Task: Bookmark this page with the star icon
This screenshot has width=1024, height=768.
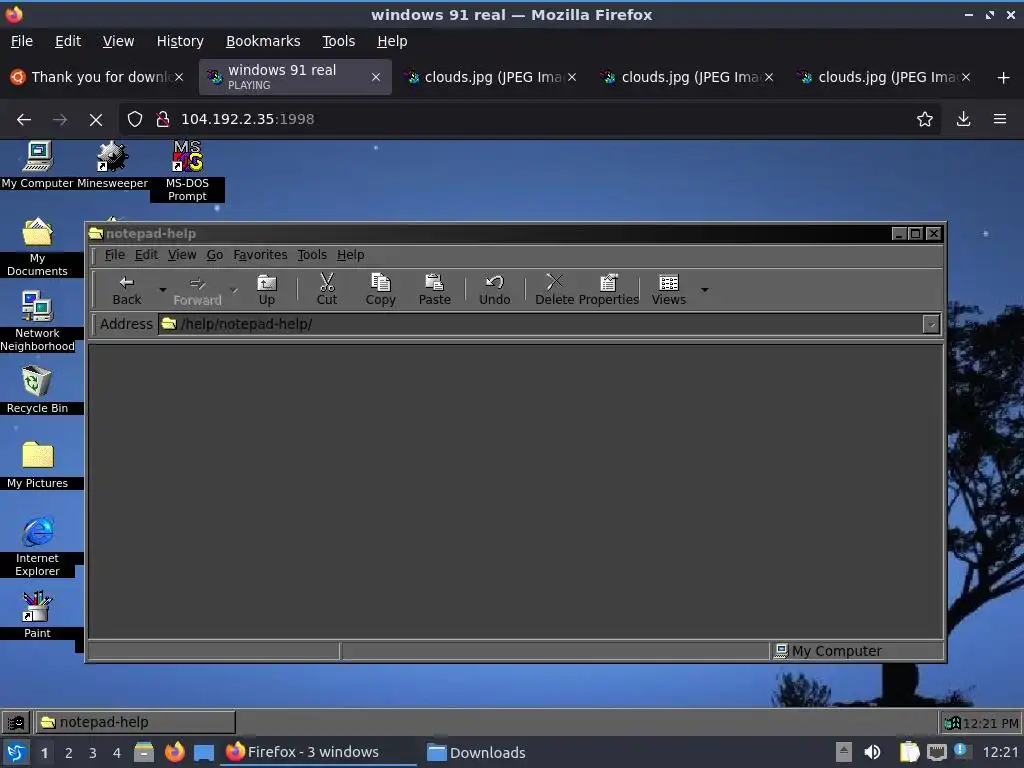Action: [x=925, y=120]
